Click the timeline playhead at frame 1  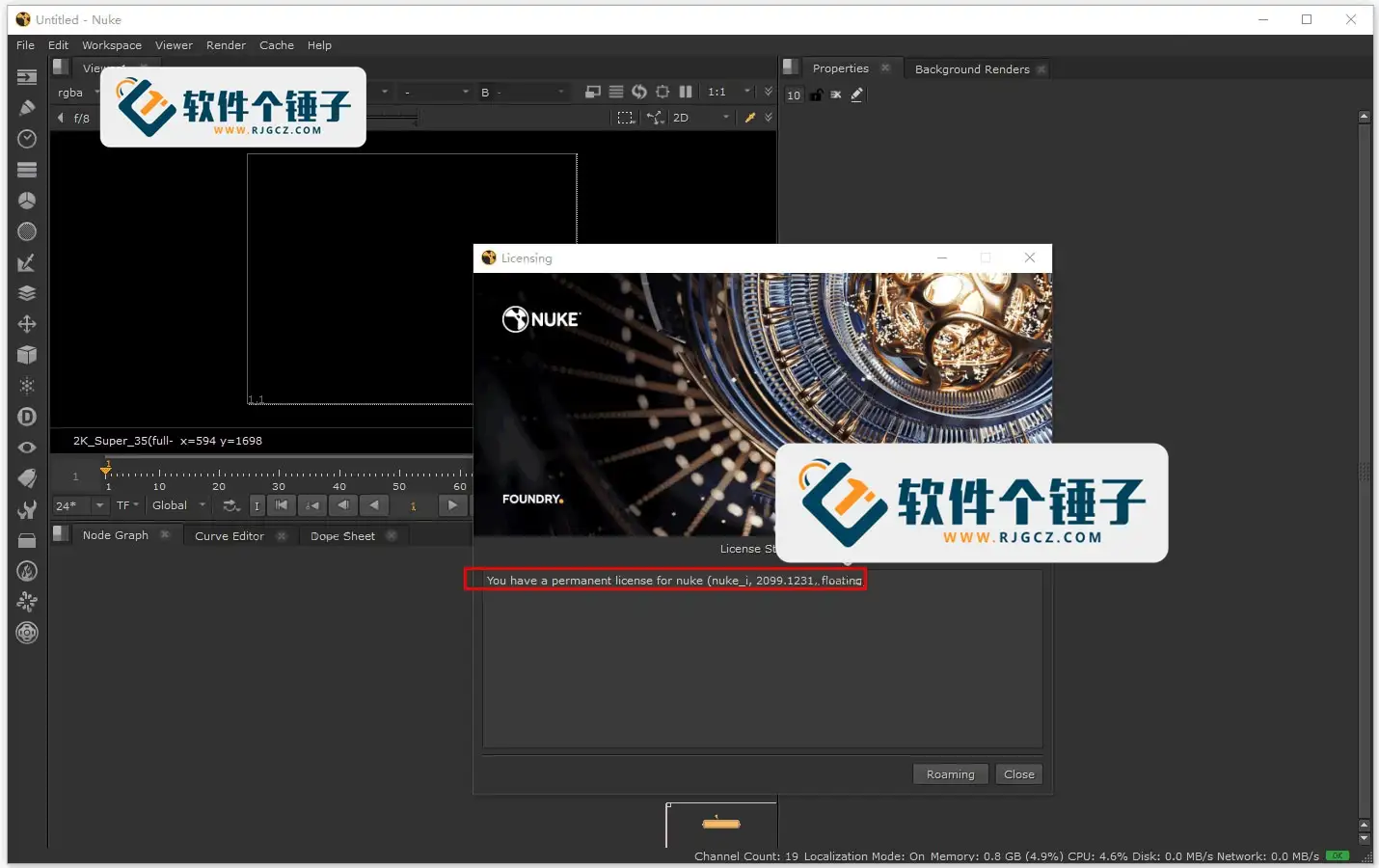pyautogui.click(x=106, y=470)
